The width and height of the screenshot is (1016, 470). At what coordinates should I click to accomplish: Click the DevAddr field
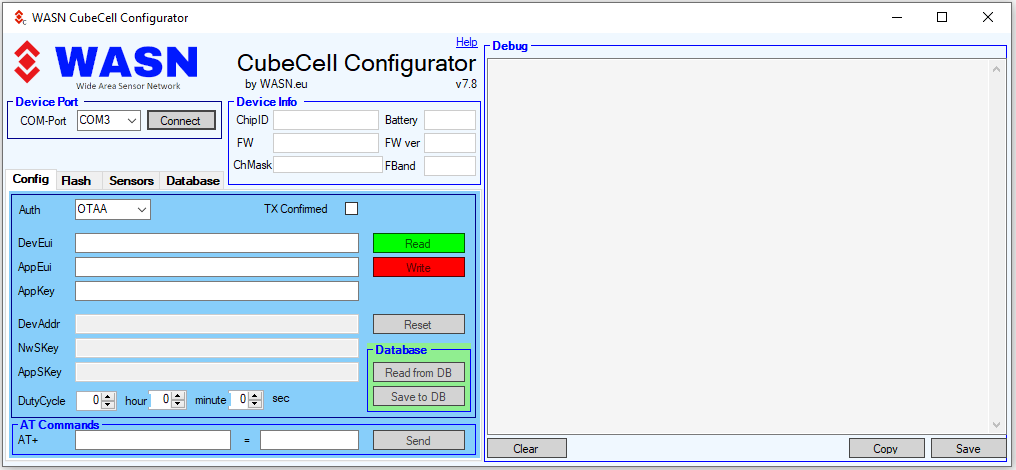pos(216,324)
